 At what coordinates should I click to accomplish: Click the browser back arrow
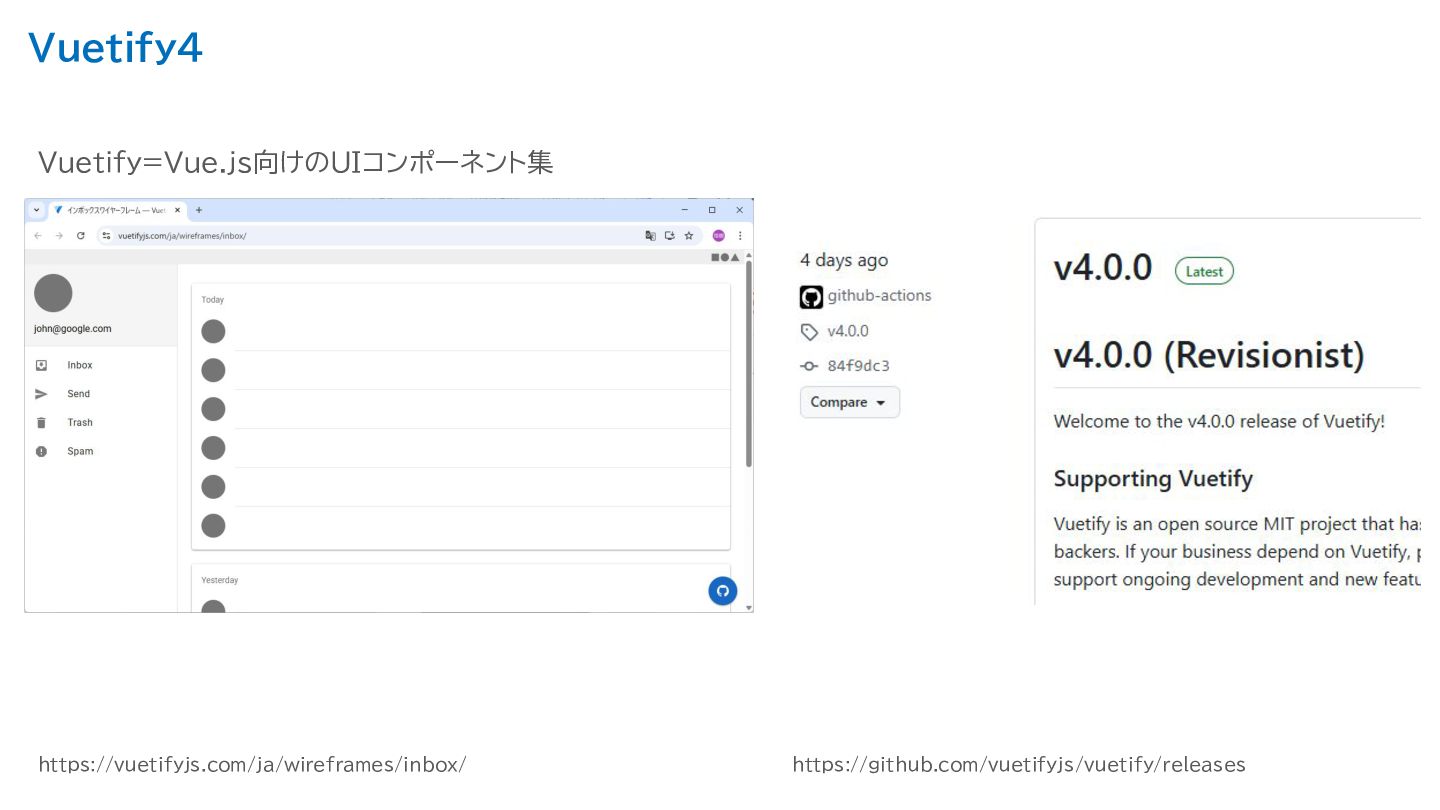[38, 236]
